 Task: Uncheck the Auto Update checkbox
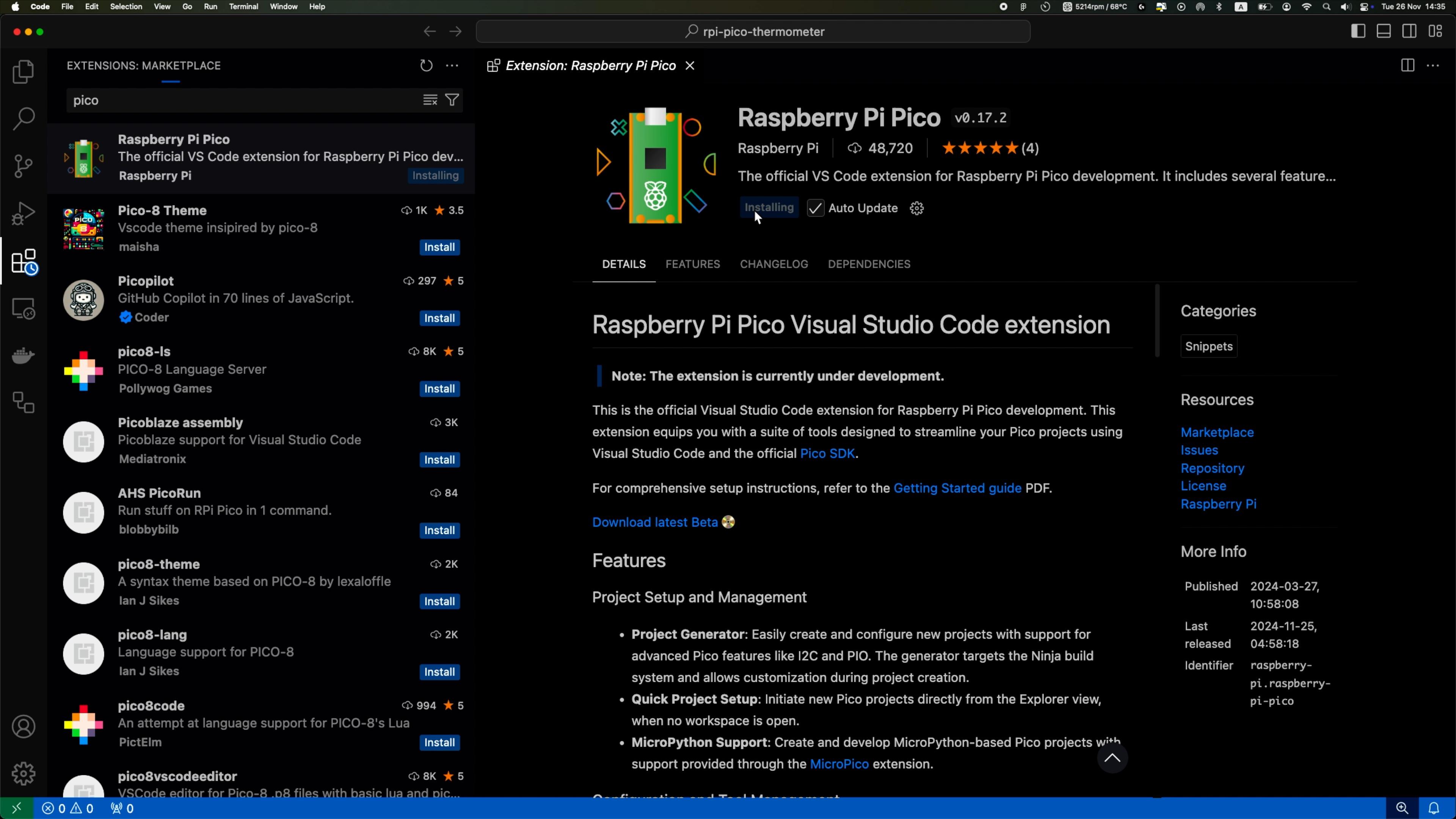click(x=816, y=208)
